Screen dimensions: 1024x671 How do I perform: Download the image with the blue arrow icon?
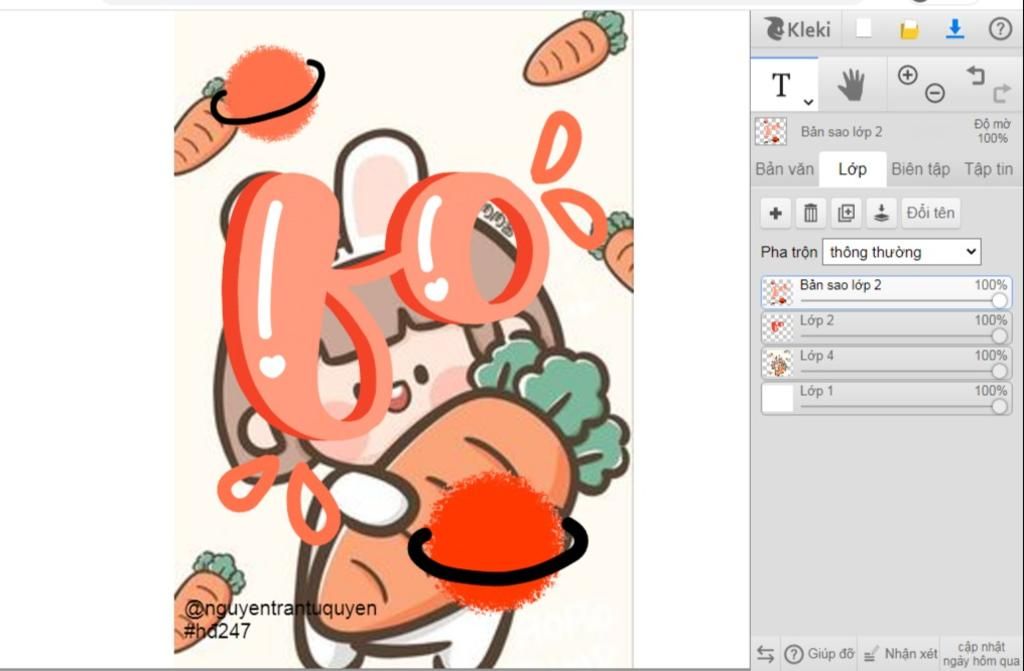click(955, 29)
